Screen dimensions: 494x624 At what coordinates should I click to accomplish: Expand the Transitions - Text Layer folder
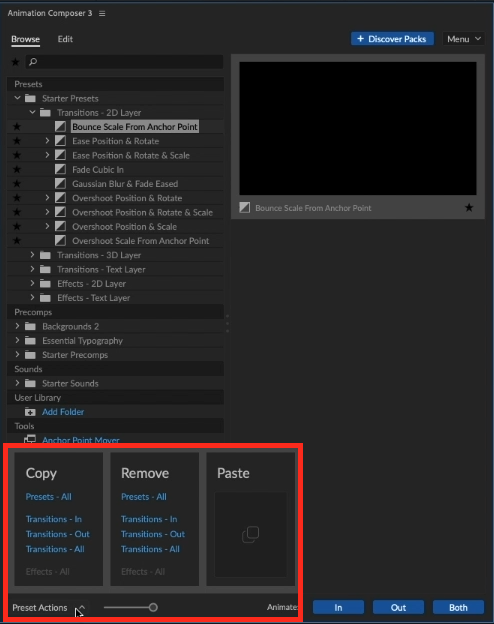click(32, 269)
